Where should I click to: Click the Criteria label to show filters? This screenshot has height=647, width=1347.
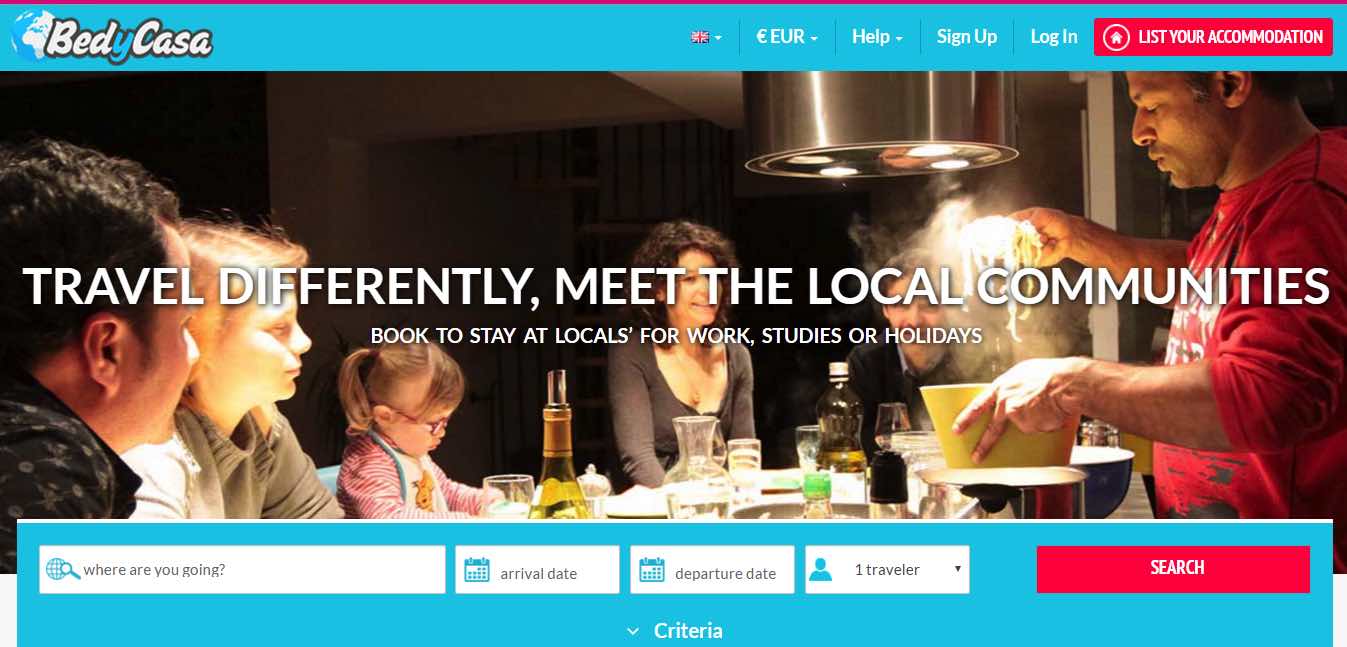(688, 631)
